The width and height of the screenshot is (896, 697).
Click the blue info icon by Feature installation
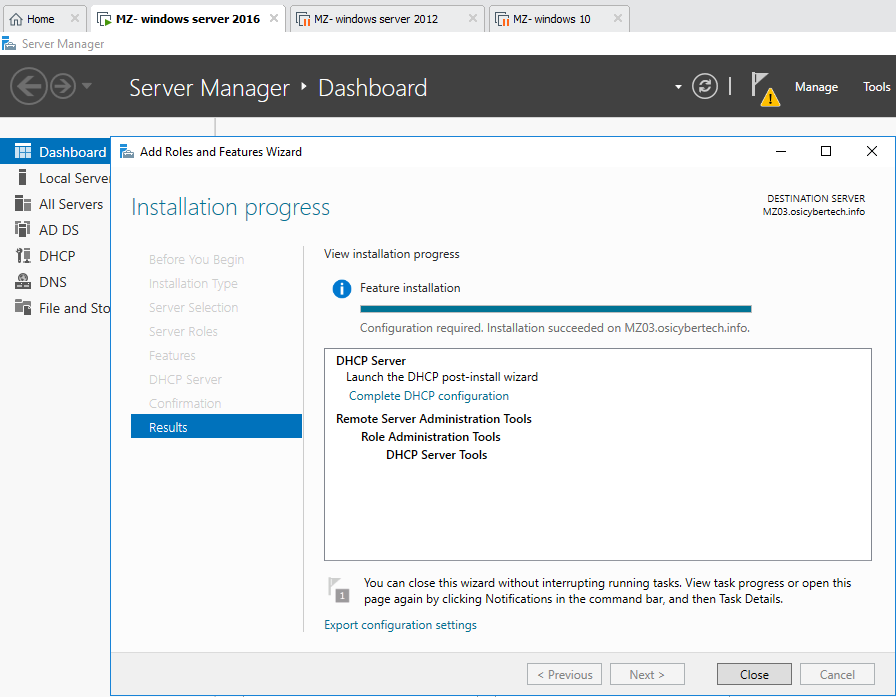coord(342,289)
